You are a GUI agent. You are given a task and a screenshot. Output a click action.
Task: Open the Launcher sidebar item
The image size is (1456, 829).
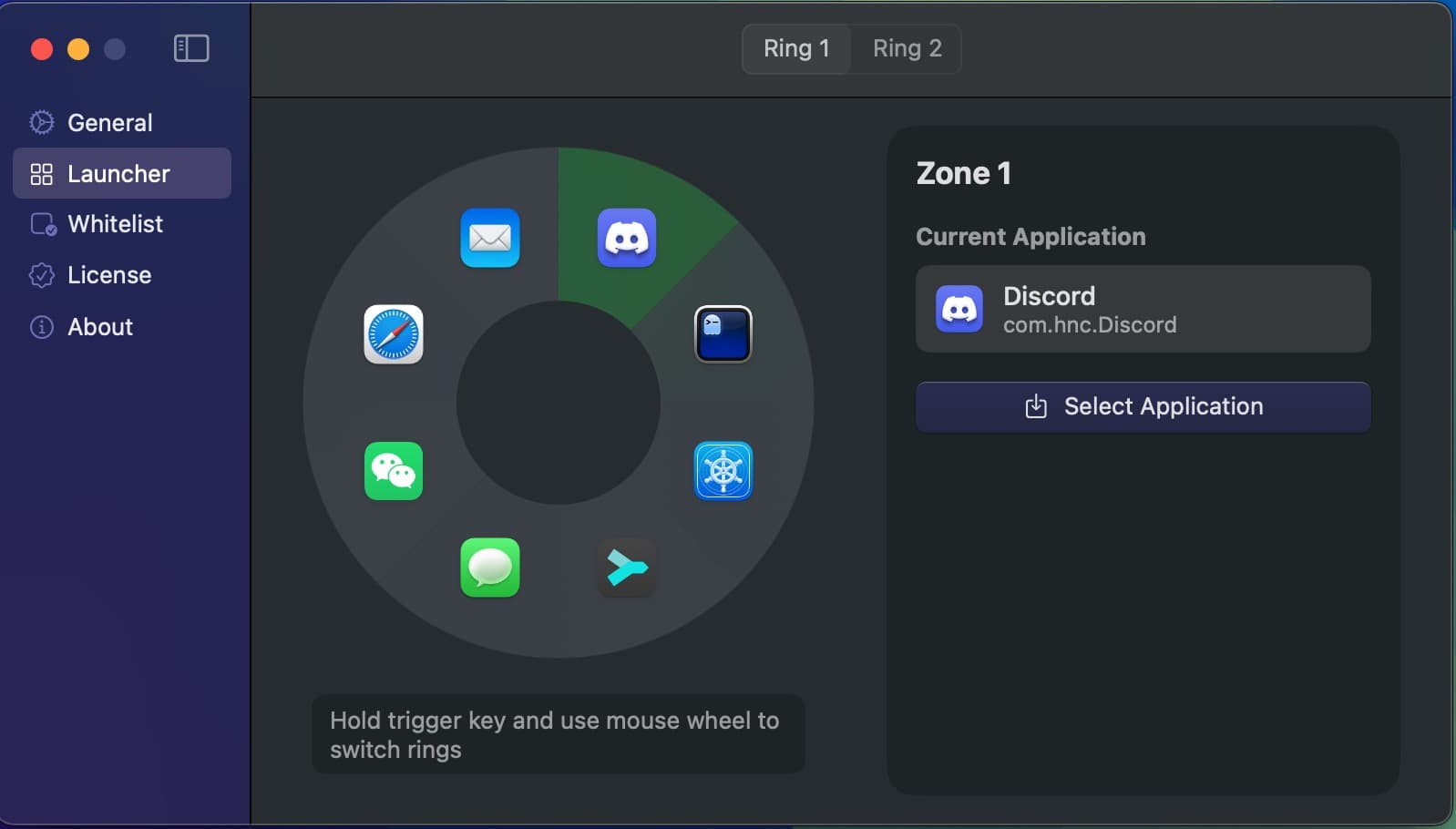[118, 173]
